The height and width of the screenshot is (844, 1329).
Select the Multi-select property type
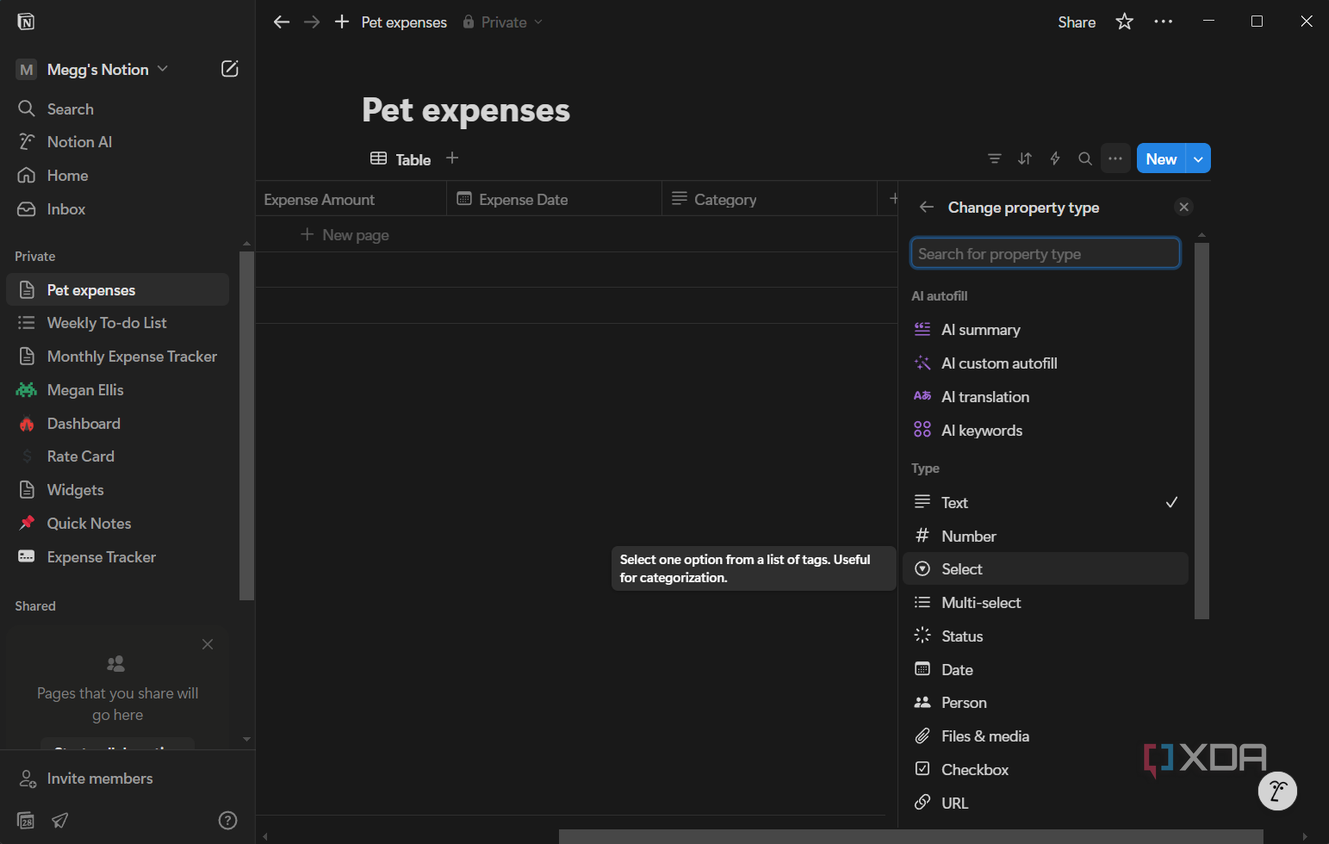1045,603
